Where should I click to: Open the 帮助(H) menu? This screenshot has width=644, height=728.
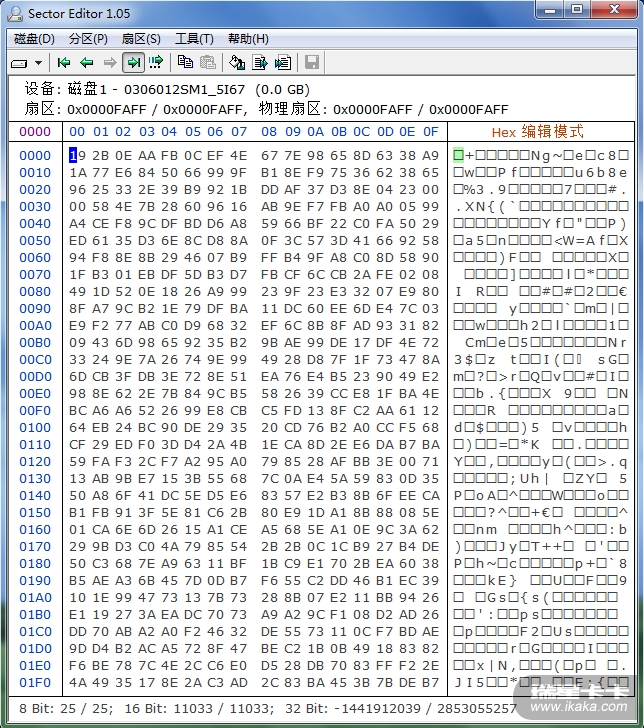[x=248, y=39]
